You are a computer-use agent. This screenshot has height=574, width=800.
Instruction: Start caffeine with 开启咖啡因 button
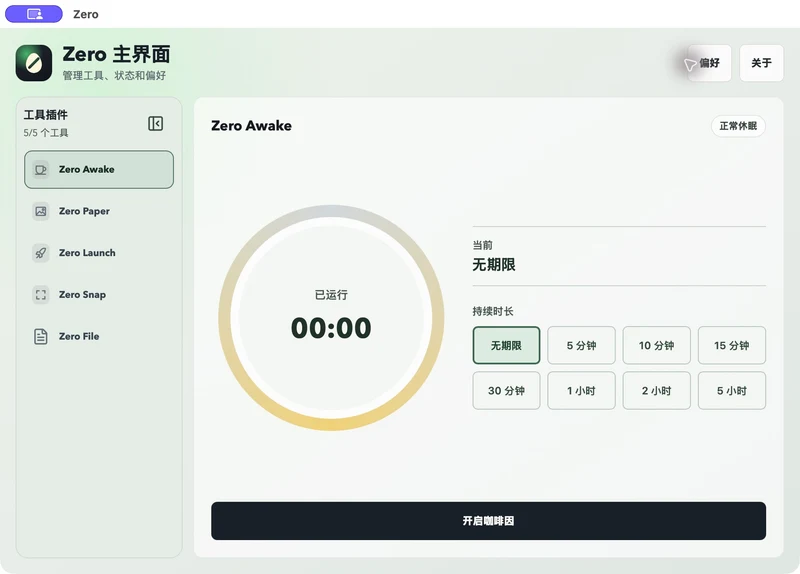click(x=488, y=521)
